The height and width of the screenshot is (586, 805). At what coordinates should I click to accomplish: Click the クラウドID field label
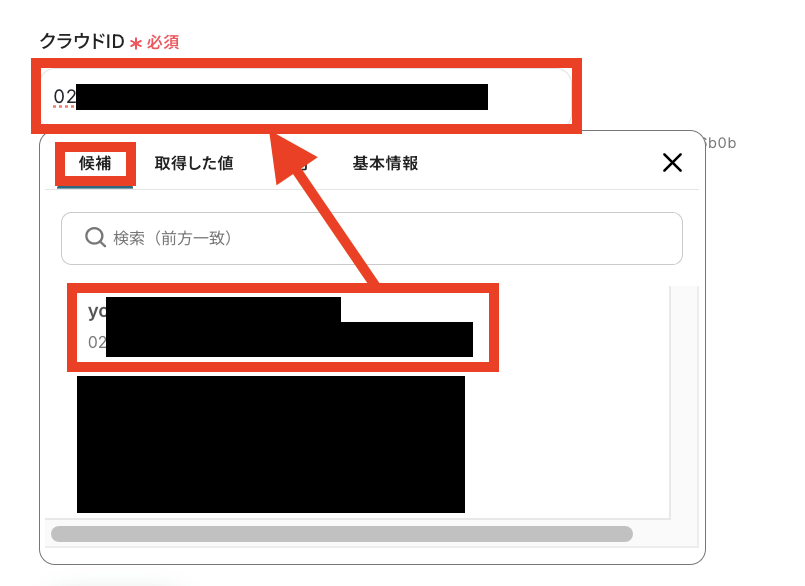click(x=82, y=41)
